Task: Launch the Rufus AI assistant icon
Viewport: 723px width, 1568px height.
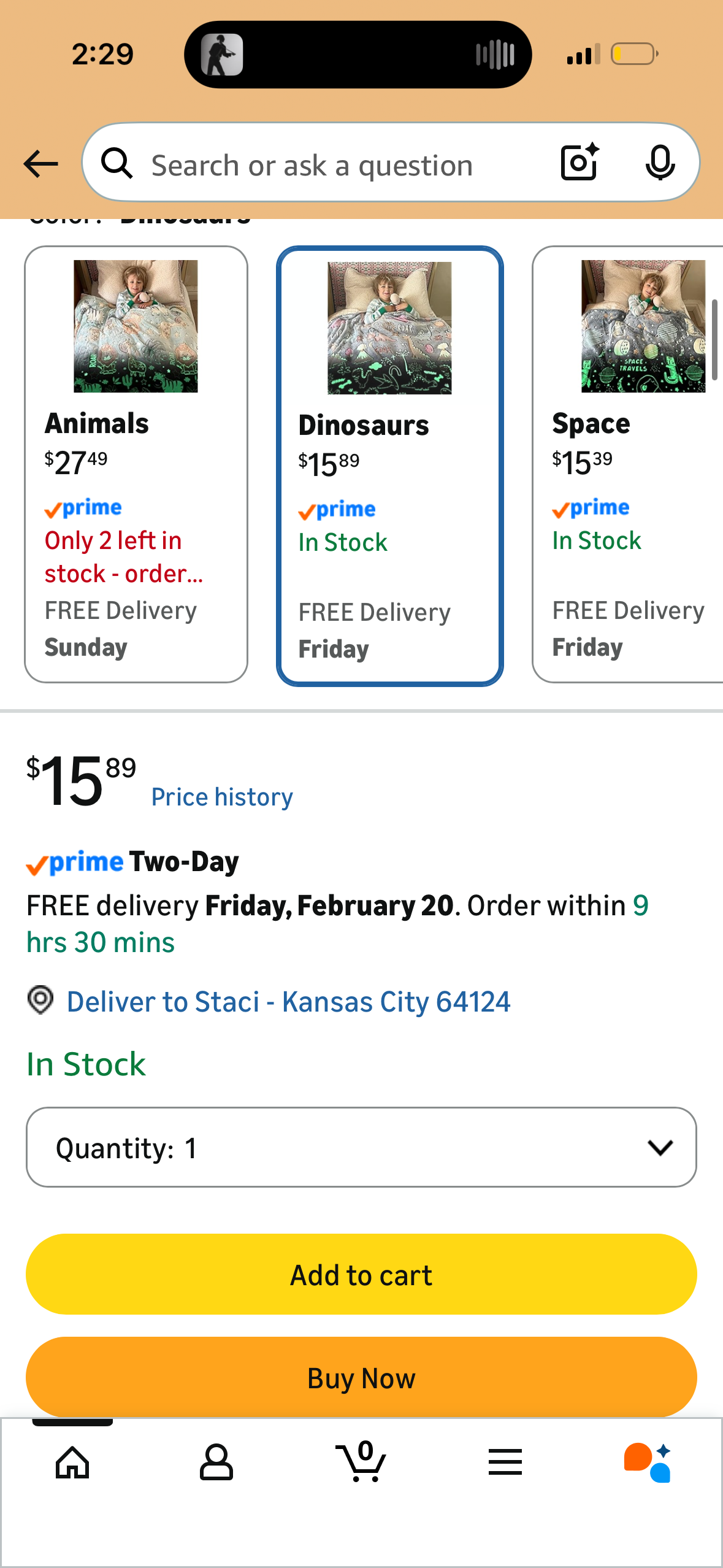Action: [x=648, y=1462]
